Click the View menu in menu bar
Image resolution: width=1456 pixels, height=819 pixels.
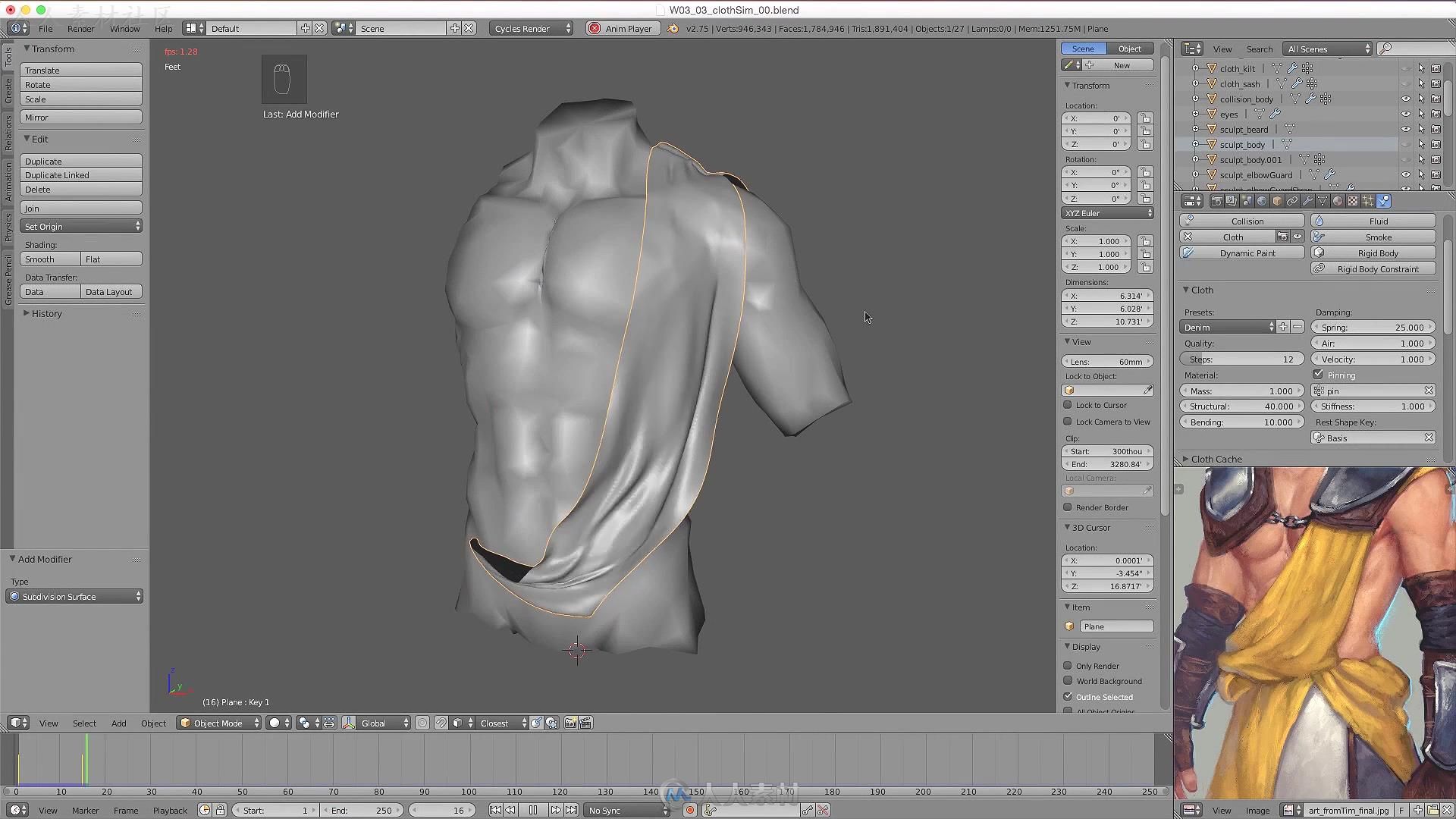(48, 723)
